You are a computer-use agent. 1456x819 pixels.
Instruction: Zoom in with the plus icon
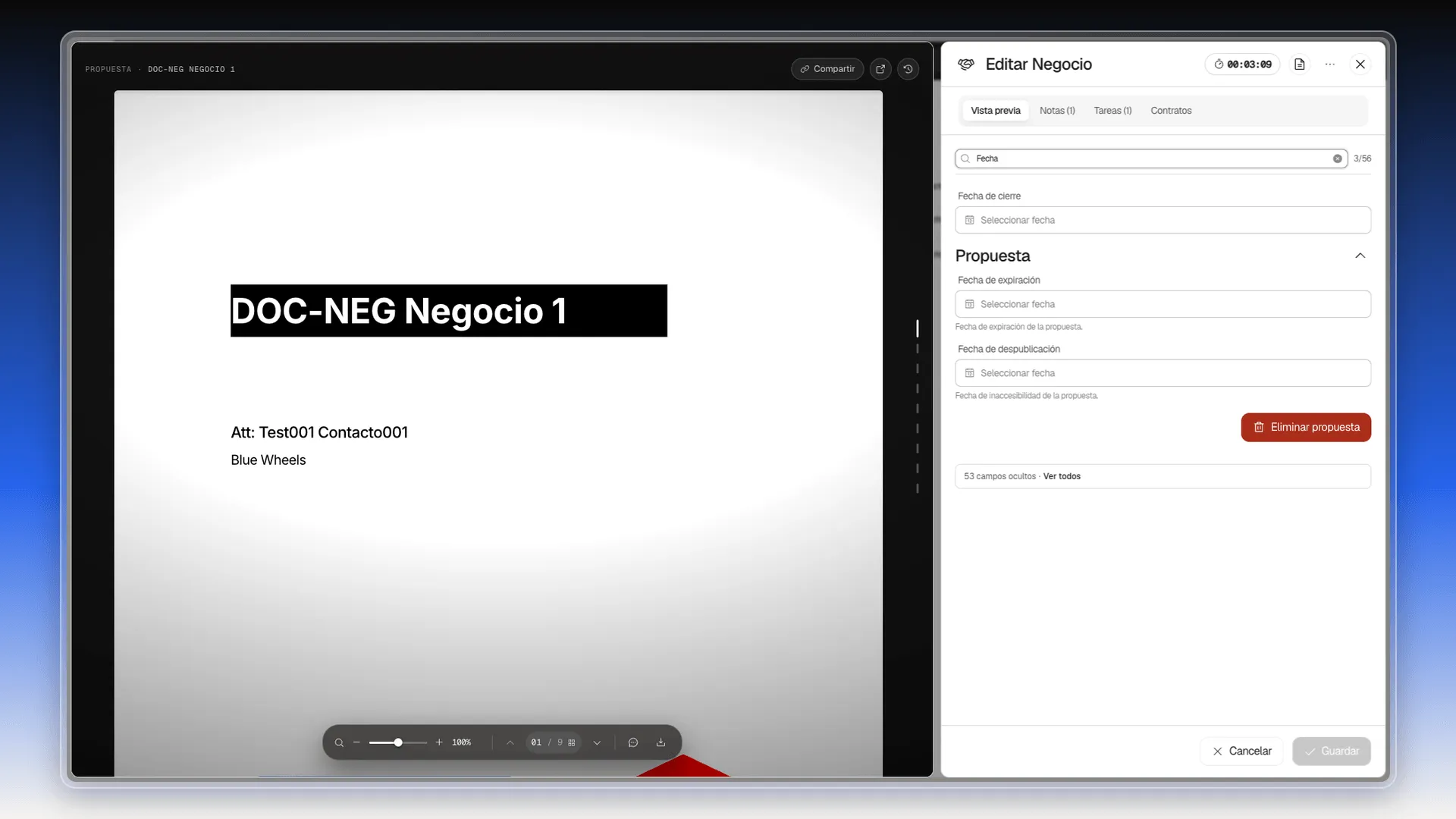[439, 743]
